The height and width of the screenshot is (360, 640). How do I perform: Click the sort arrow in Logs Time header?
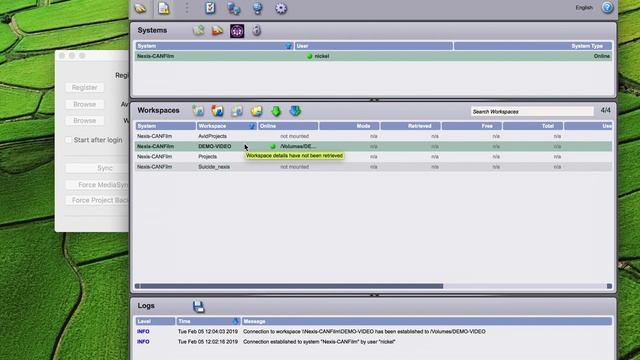(x=236, y=322)
